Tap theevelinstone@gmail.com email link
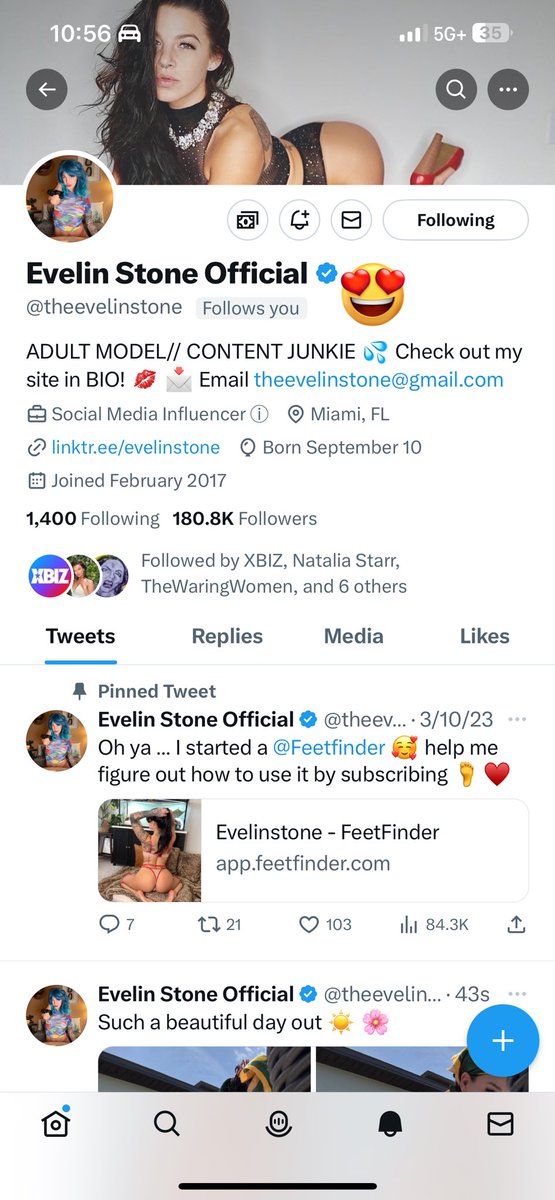The width and height of the screenshot is (555, 1200). coord(379,380)
